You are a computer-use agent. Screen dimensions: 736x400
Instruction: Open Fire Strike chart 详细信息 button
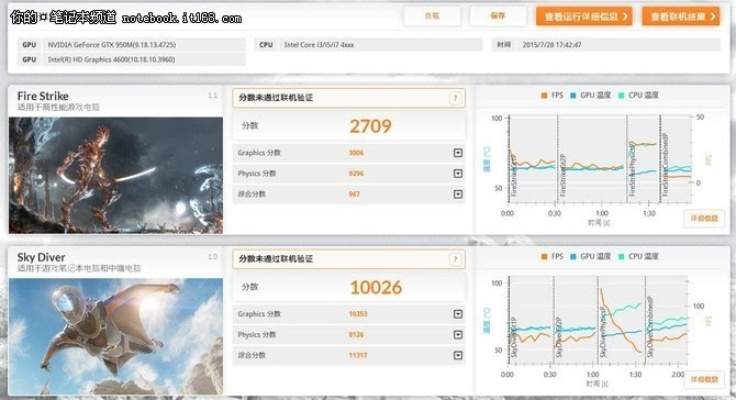(x=704, y=218)
